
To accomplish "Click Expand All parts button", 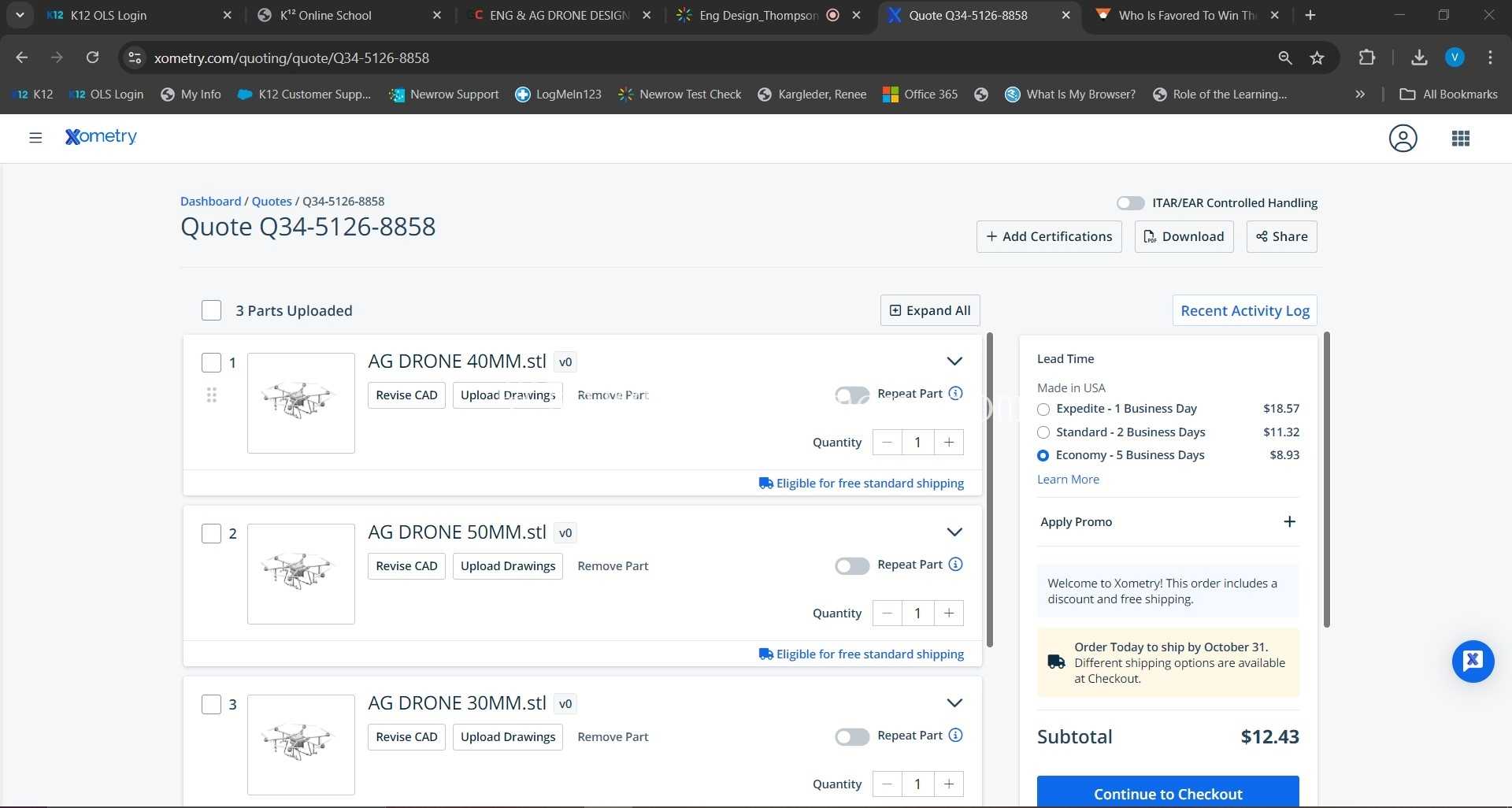I will pyautogui.click(x=930, y=310).
